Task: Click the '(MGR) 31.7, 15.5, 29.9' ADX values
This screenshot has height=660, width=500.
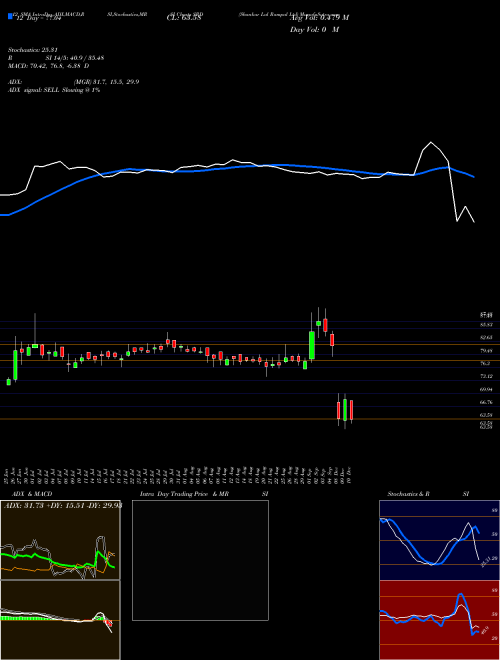Action: [106, 82]
